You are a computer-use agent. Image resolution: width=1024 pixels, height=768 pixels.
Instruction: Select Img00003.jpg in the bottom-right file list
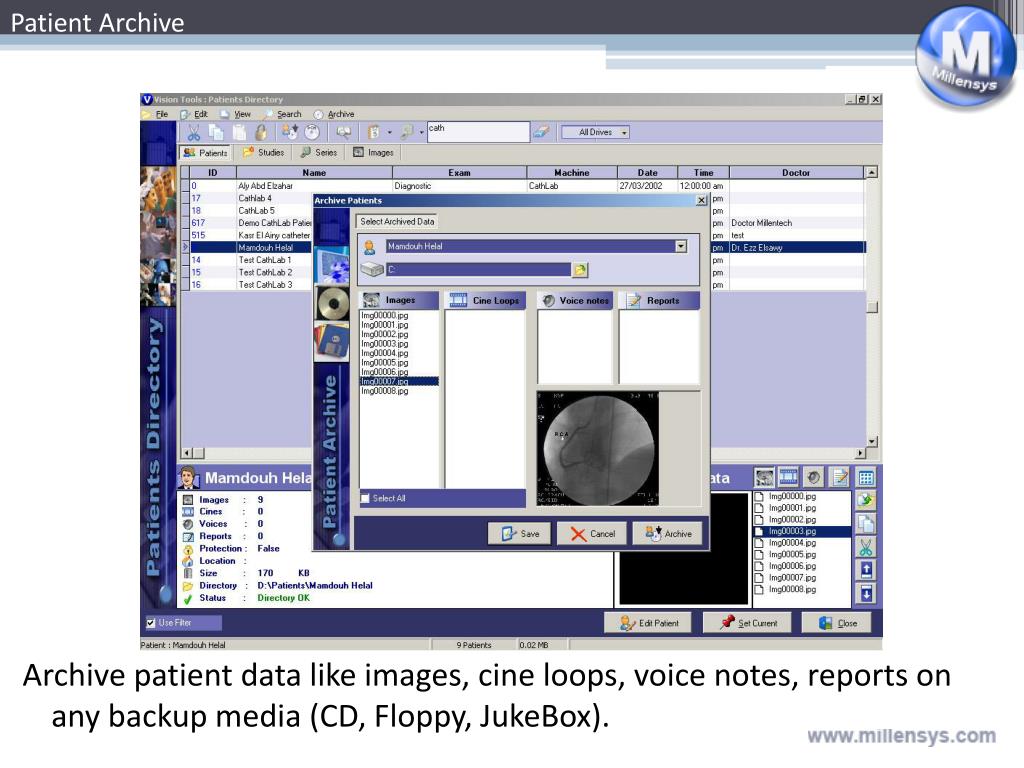pos(803,532)
